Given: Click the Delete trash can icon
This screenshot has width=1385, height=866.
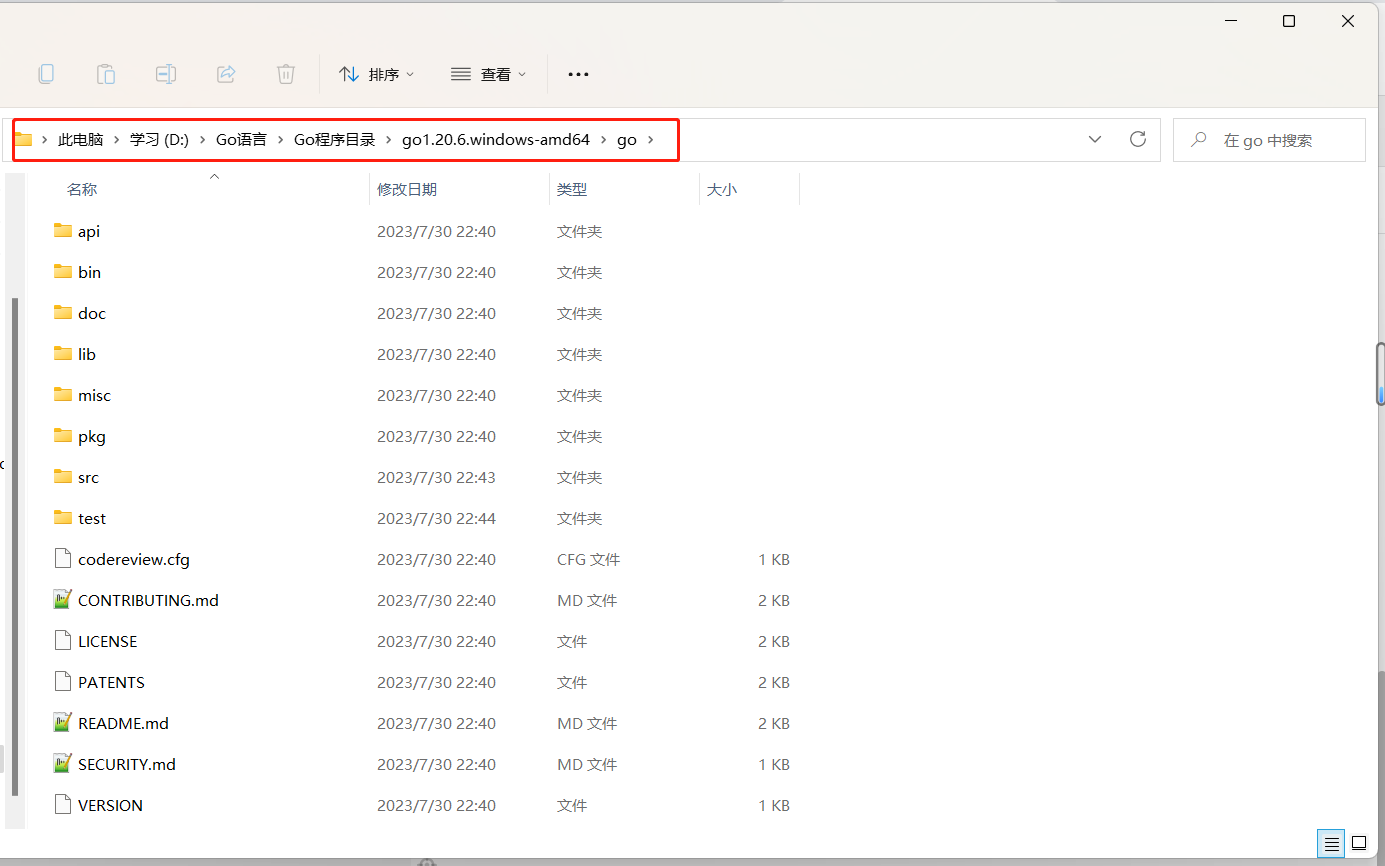Looking at the screenshot, I should (286, 74).
